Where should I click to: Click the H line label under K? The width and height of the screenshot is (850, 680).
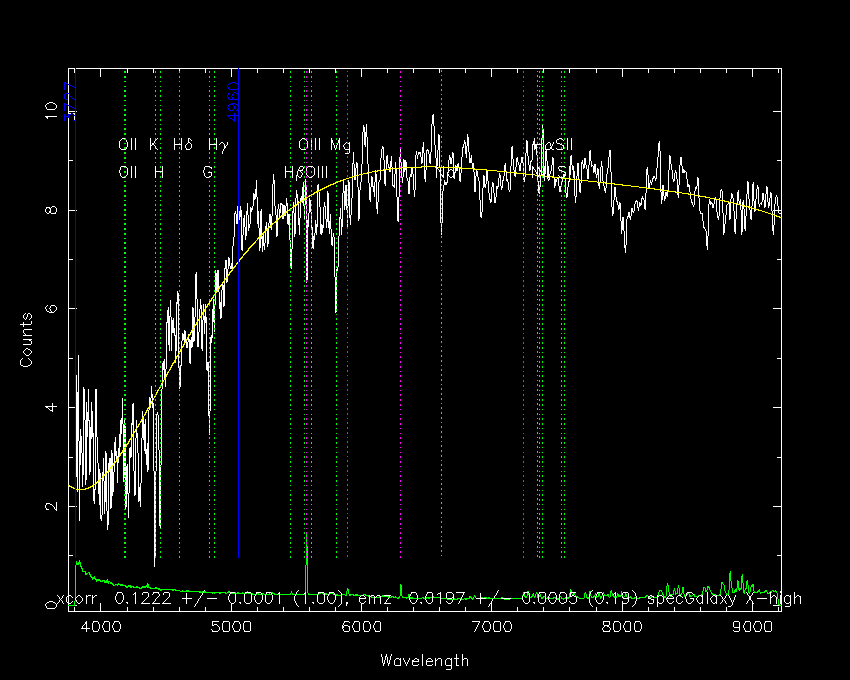pos(158,172)
